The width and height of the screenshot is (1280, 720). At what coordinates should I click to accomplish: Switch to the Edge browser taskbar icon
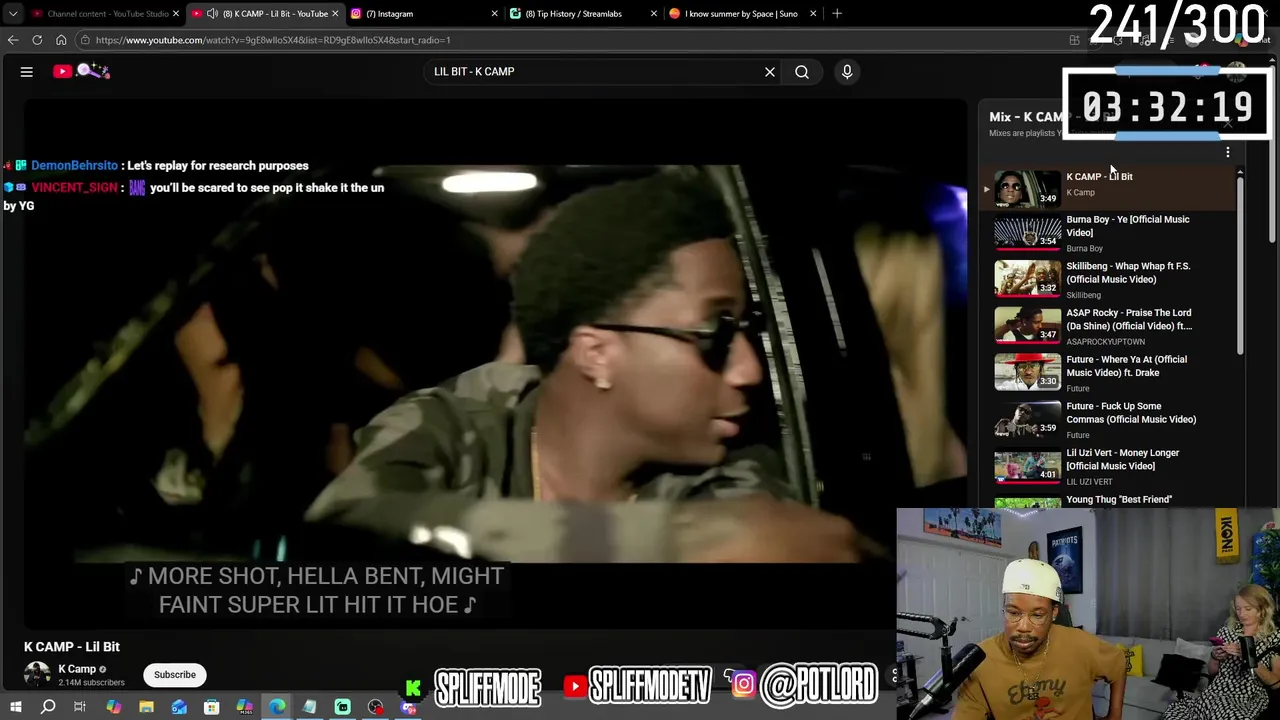pyautogui.click(x=277, y=708)
